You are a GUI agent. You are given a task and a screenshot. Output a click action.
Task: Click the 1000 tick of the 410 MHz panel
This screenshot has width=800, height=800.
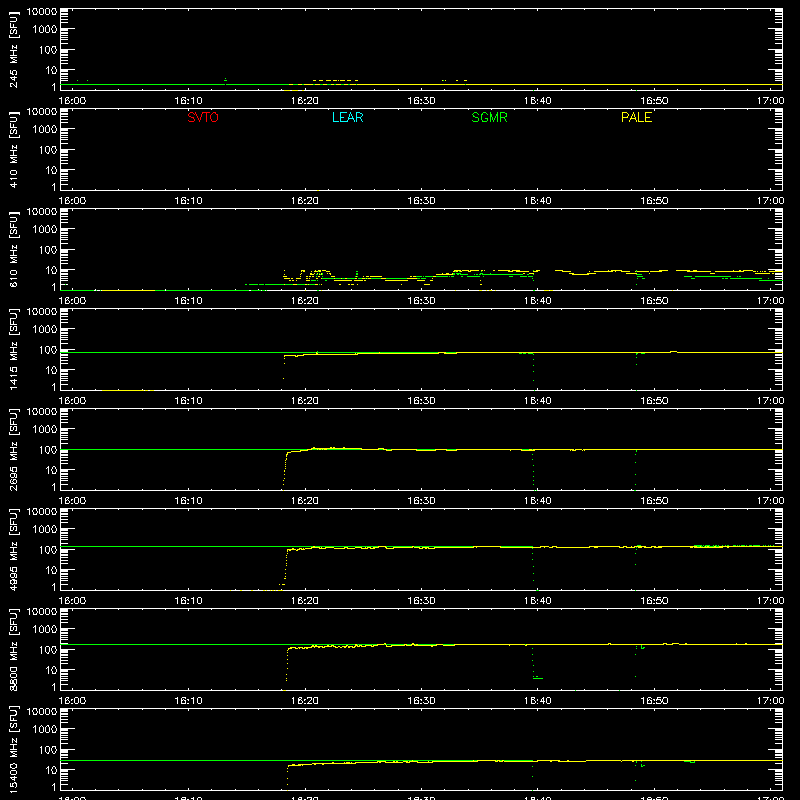point(45,130)
